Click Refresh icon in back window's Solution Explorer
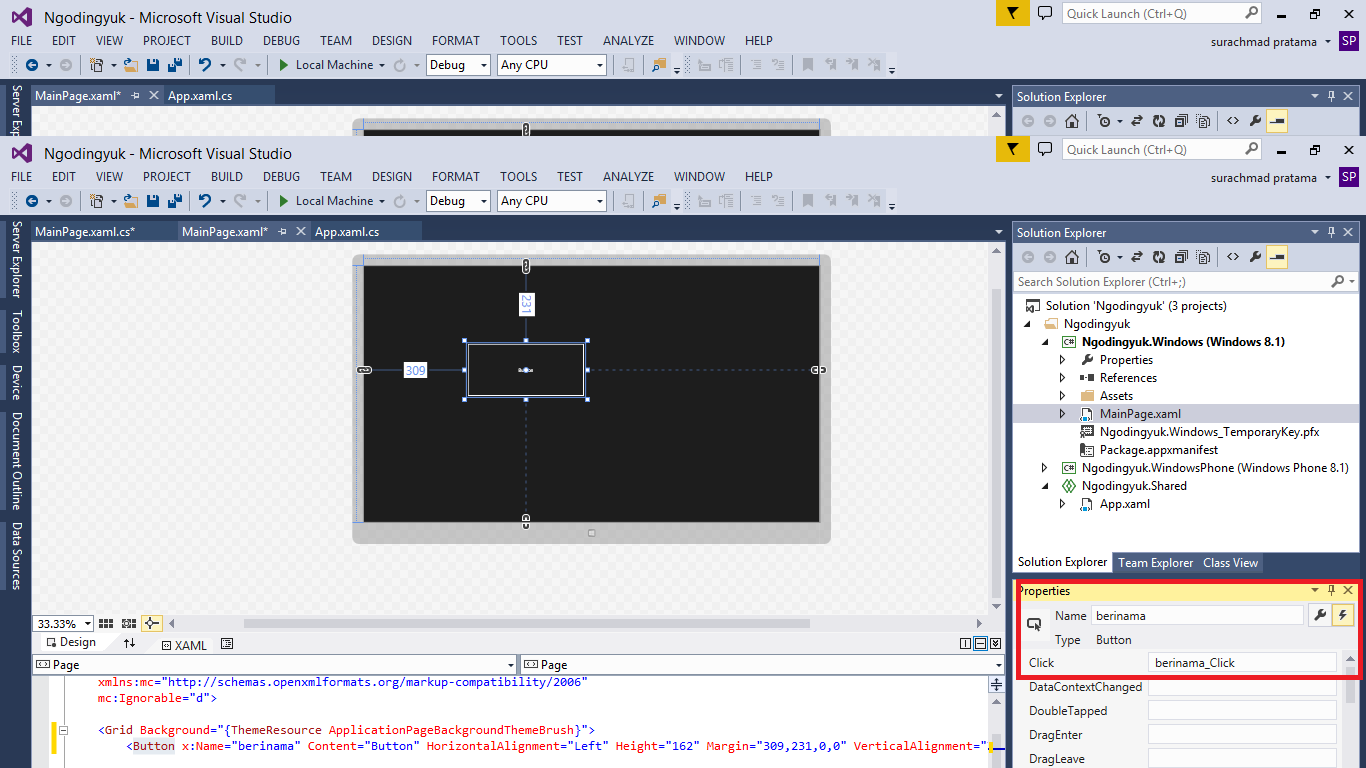 coord(1158,121)
